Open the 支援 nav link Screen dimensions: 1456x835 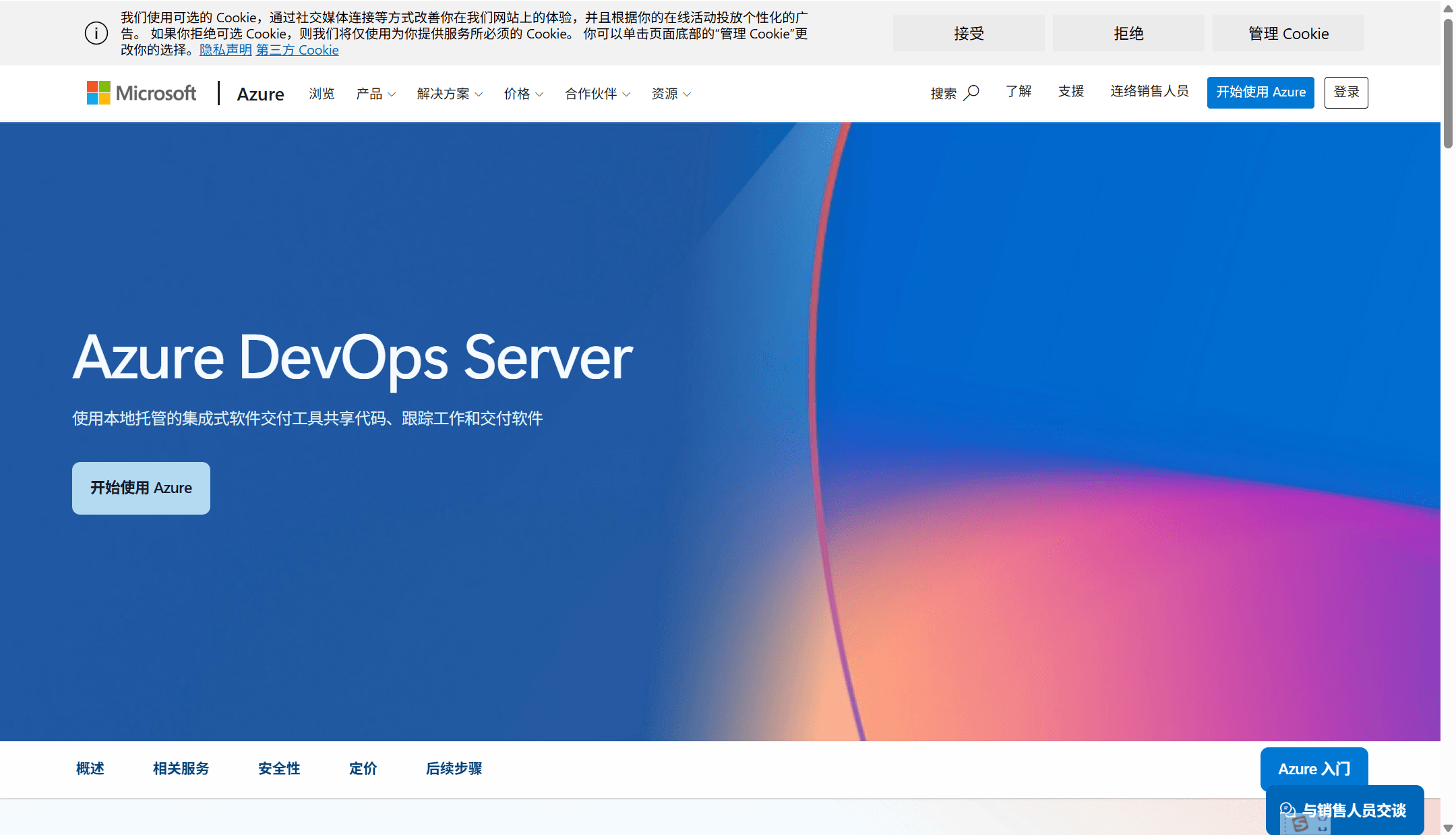pyautogui.click(x=1071, y=91)
